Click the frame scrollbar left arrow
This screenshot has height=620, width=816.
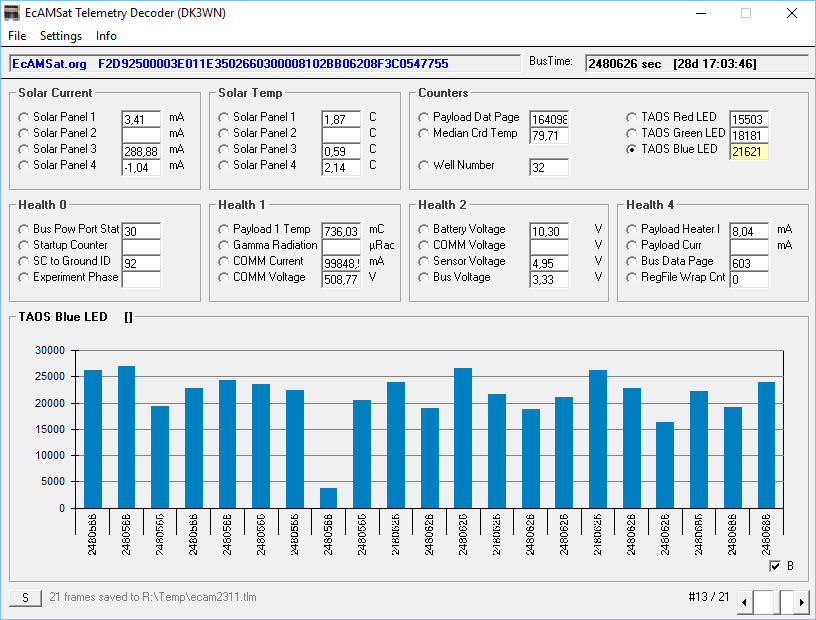click(x=744, y=600)
